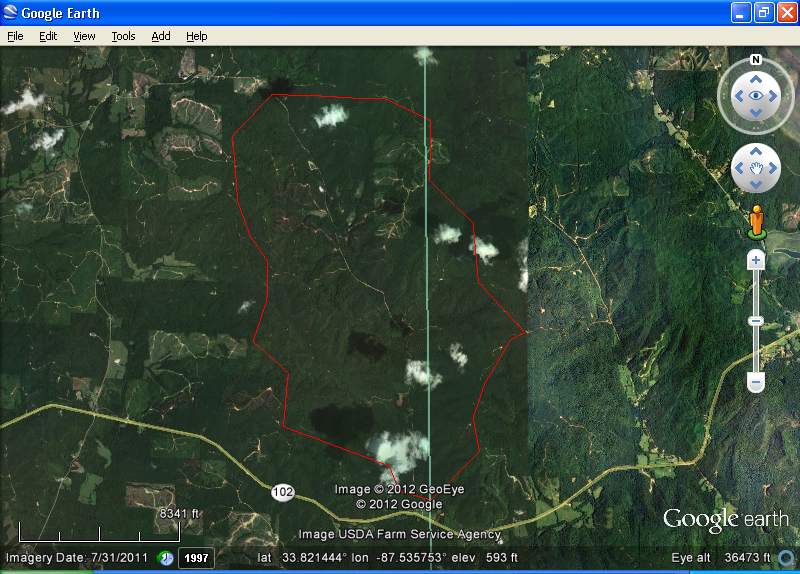The image size is (800, 574).
Task: Open the Tools menu
Action: (123, 36)
